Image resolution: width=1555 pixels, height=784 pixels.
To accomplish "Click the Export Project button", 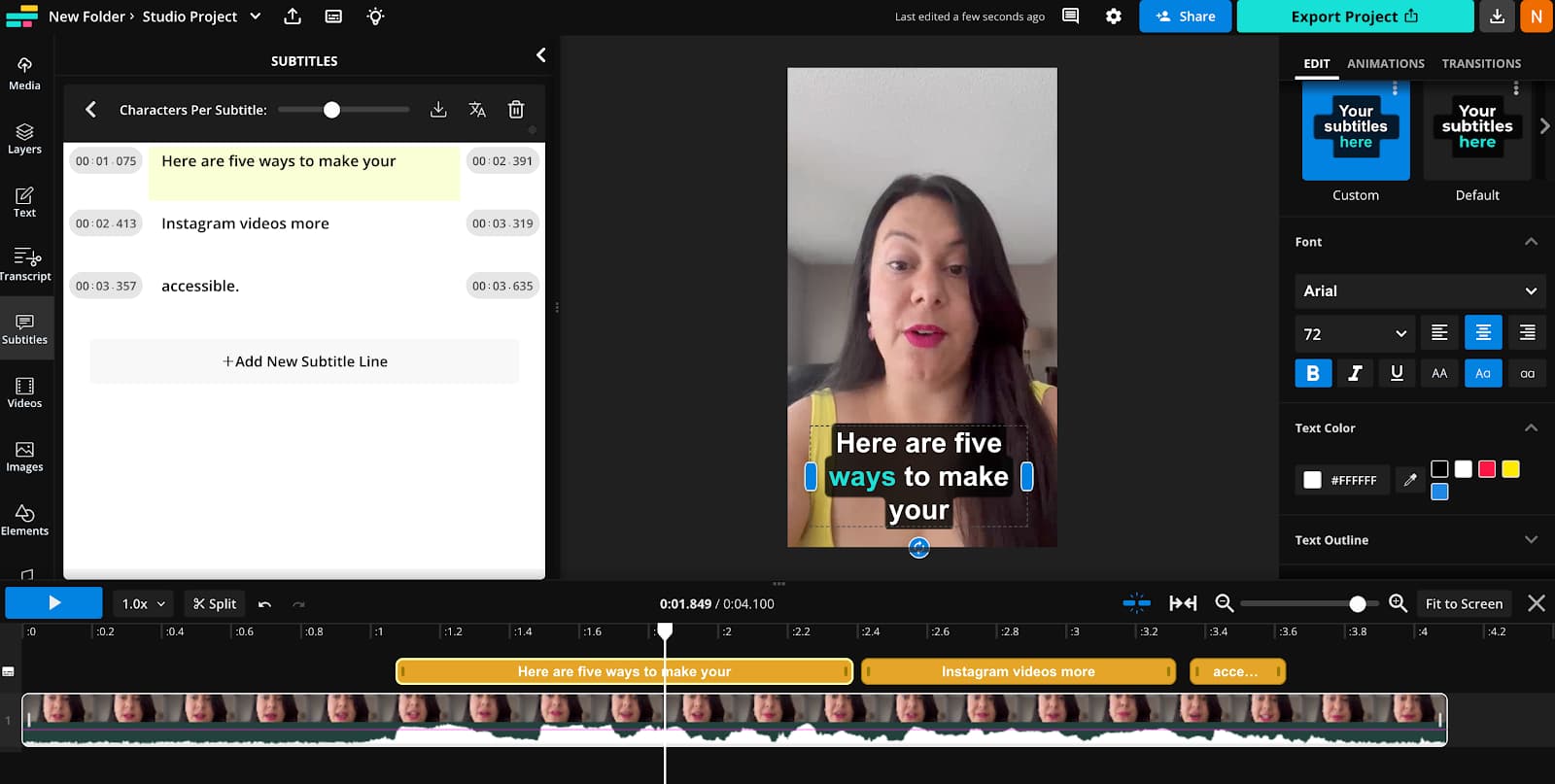I will tap(1354, 17).
